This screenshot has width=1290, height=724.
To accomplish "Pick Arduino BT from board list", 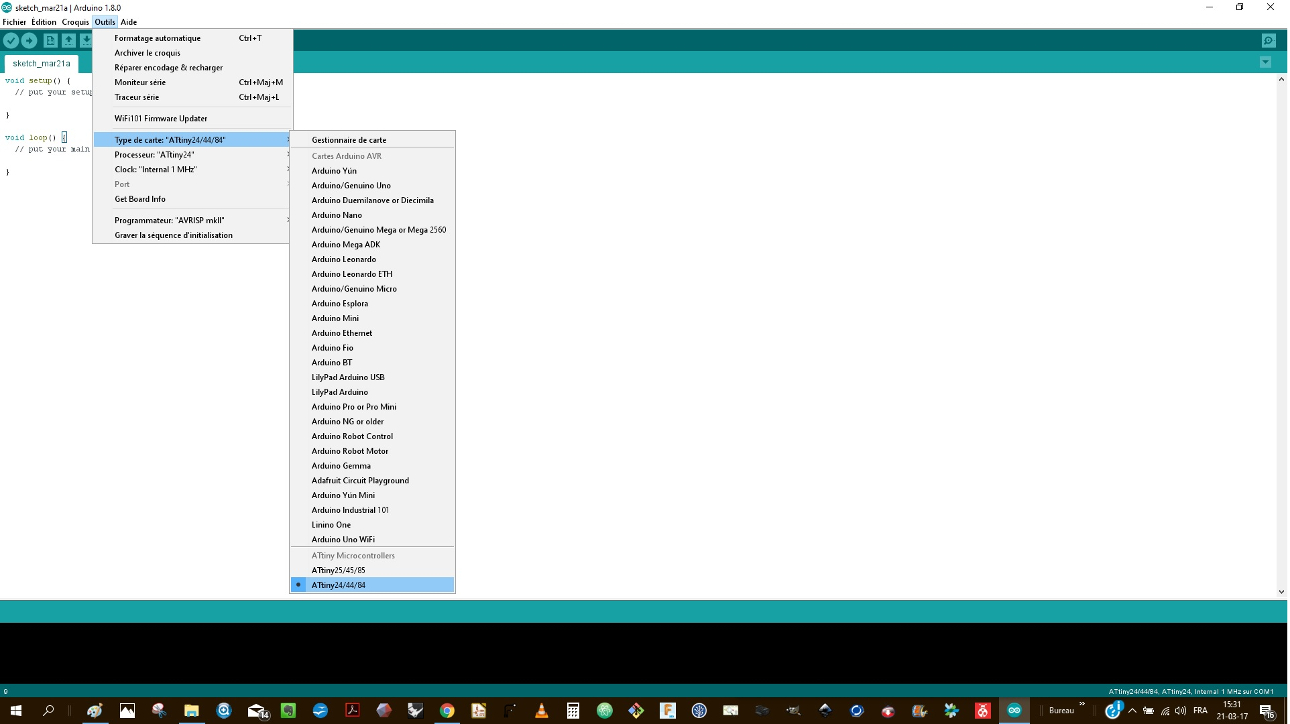I will pos(372,362).
